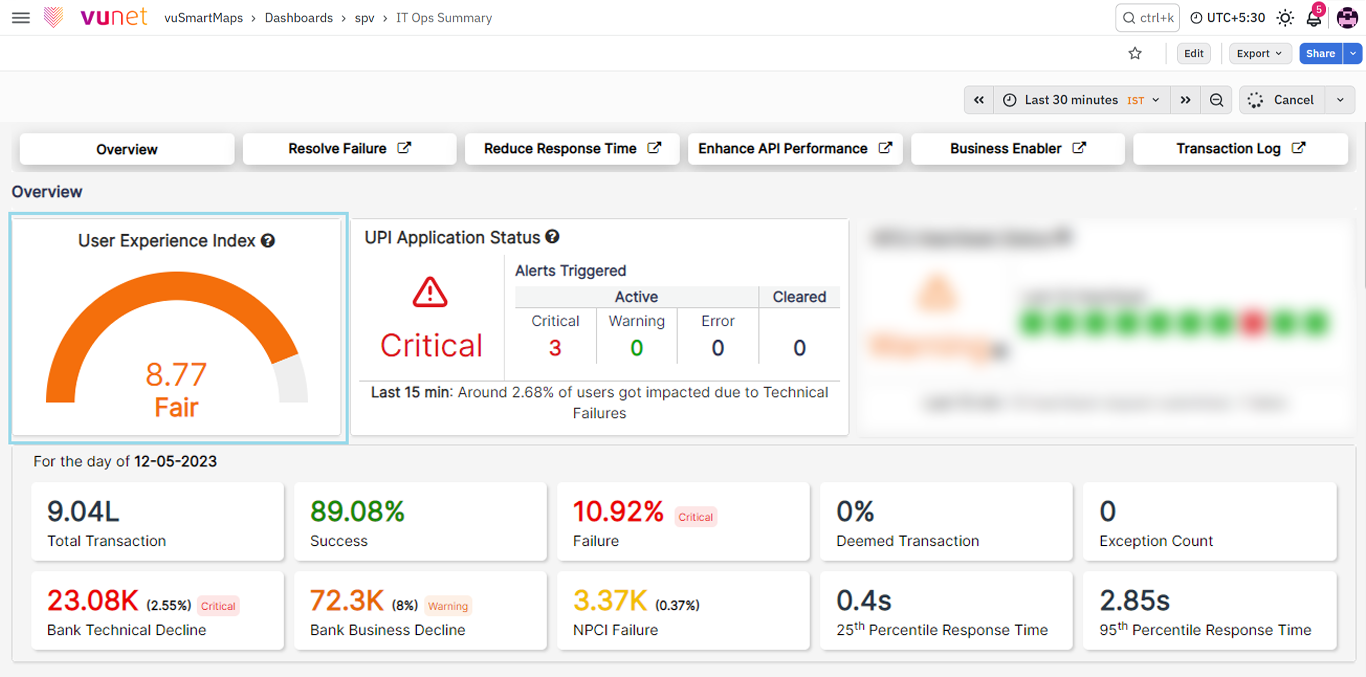This screenshot has height=677, width=1366.
Task: Open the Resolve Failure tab
Action: click(349, 148)
